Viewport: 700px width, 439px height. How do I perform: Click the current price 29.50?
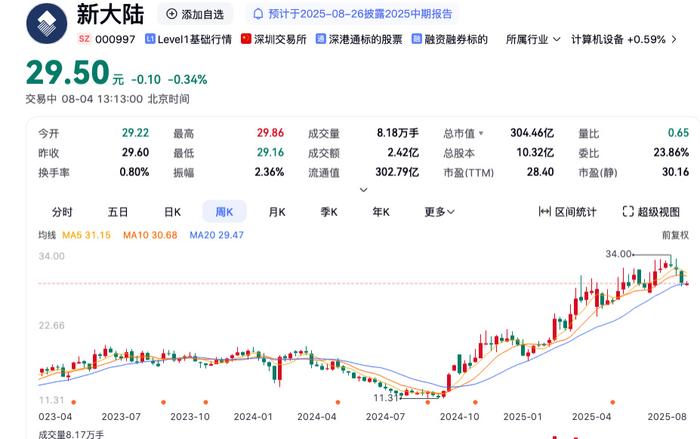click(68, 73)
